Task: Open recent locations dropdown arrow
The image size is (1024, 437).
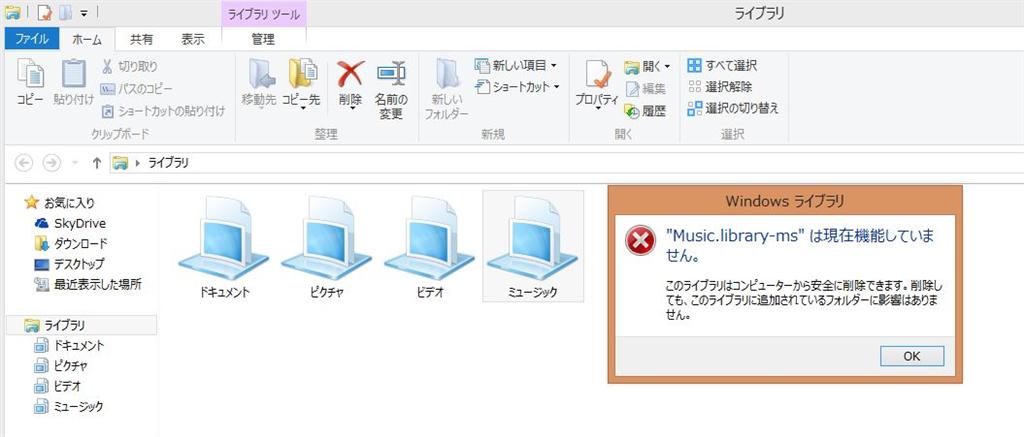Action: [74, 163]
